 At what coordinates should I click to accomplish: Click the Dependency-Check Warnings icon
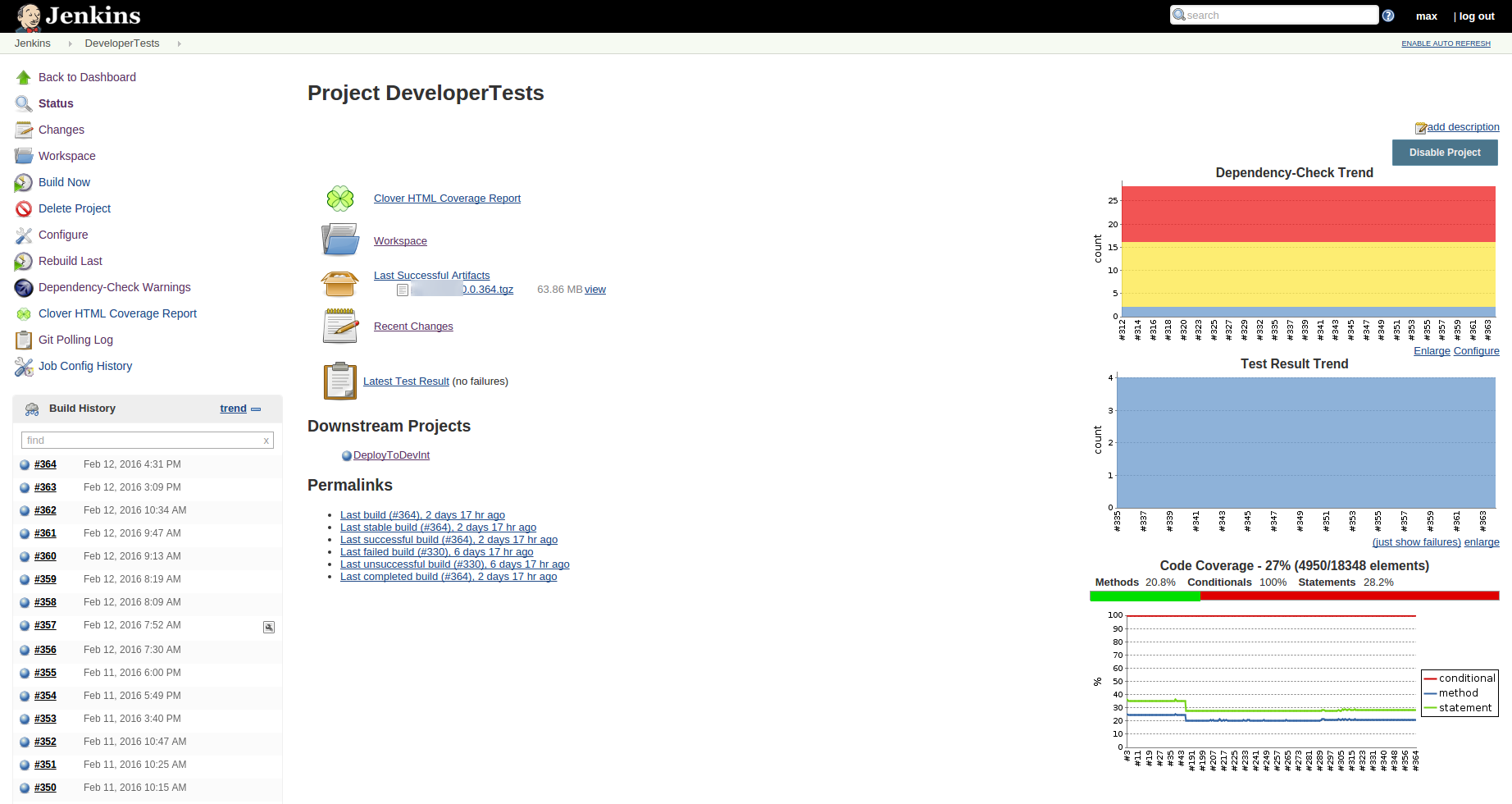pos(24,287)
